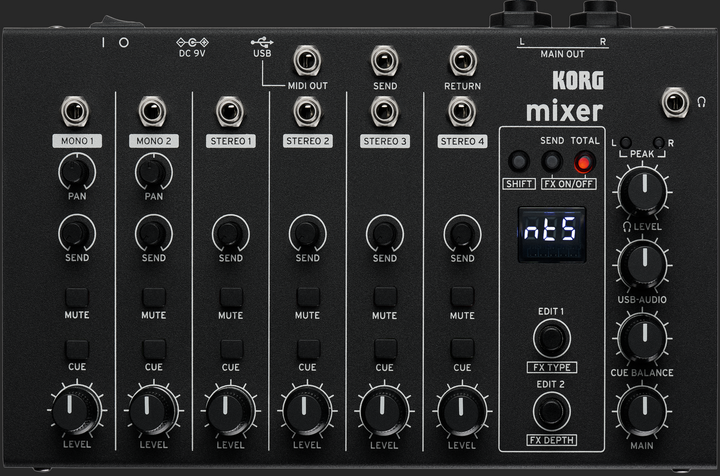Click the STEREO 1 input jack
The height and width of the screenshot is (476, 720).
[230, 111]
